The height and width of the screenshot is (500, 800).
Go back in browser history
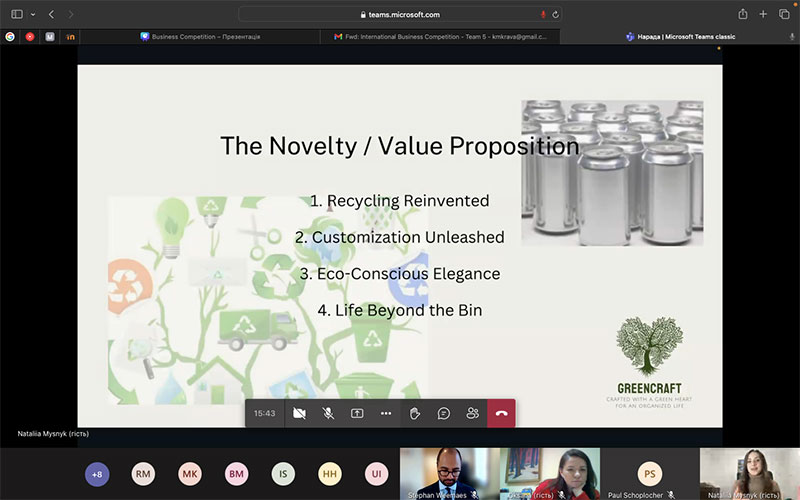coord(51,14)
